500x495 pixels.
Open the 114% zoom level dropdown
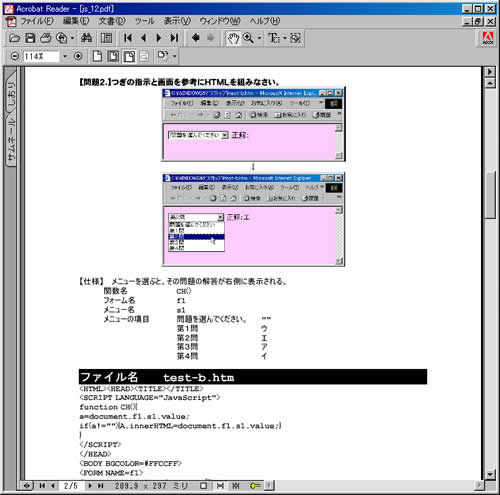pyautogui.click(x=65, y=56)
